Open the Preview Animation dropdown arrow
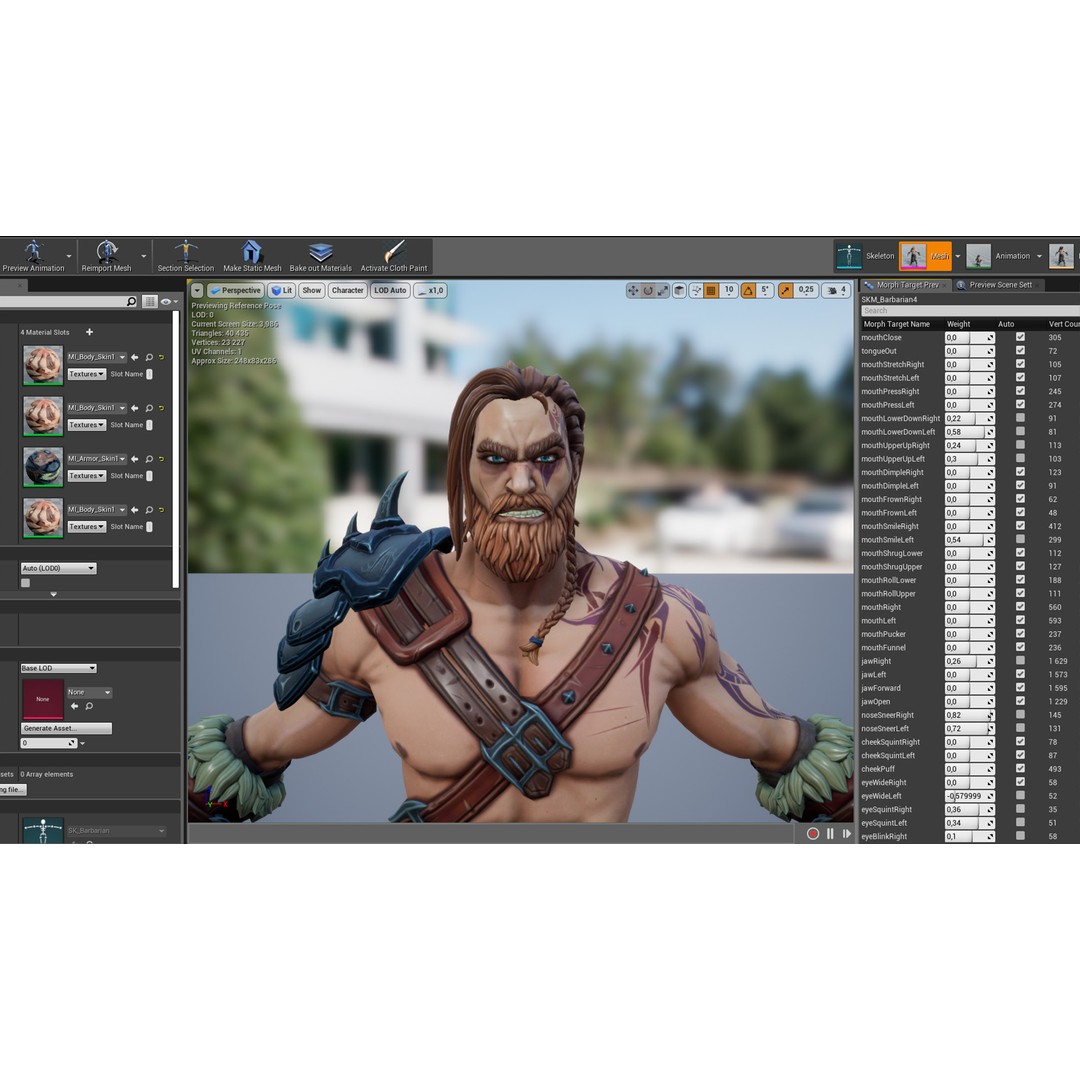 [x=69, y=256]
